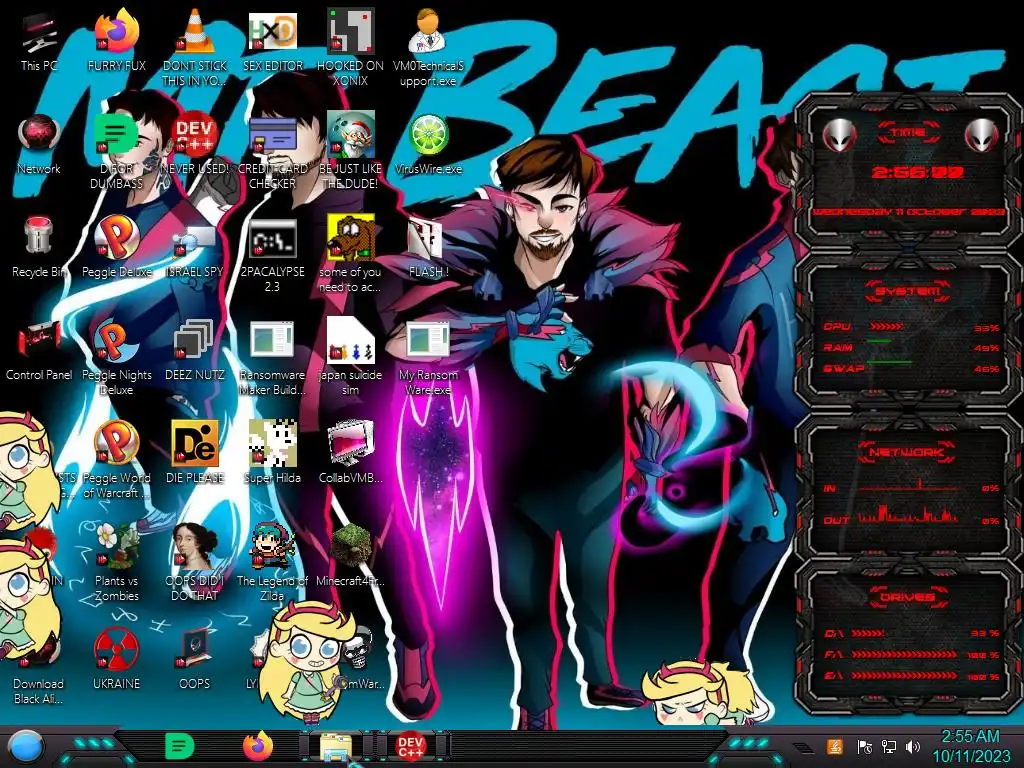Open the DIE PLEASE gold De icon

[195, 444]
